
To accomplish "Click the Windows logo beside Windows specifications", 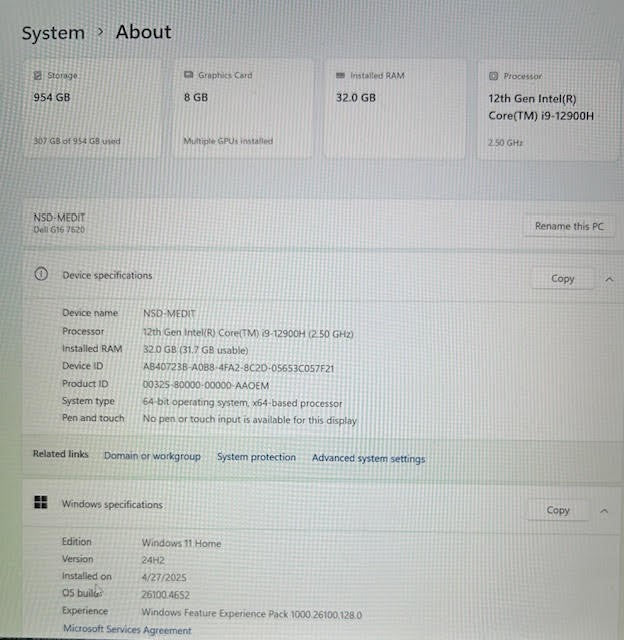I will (x=41, y=504).
